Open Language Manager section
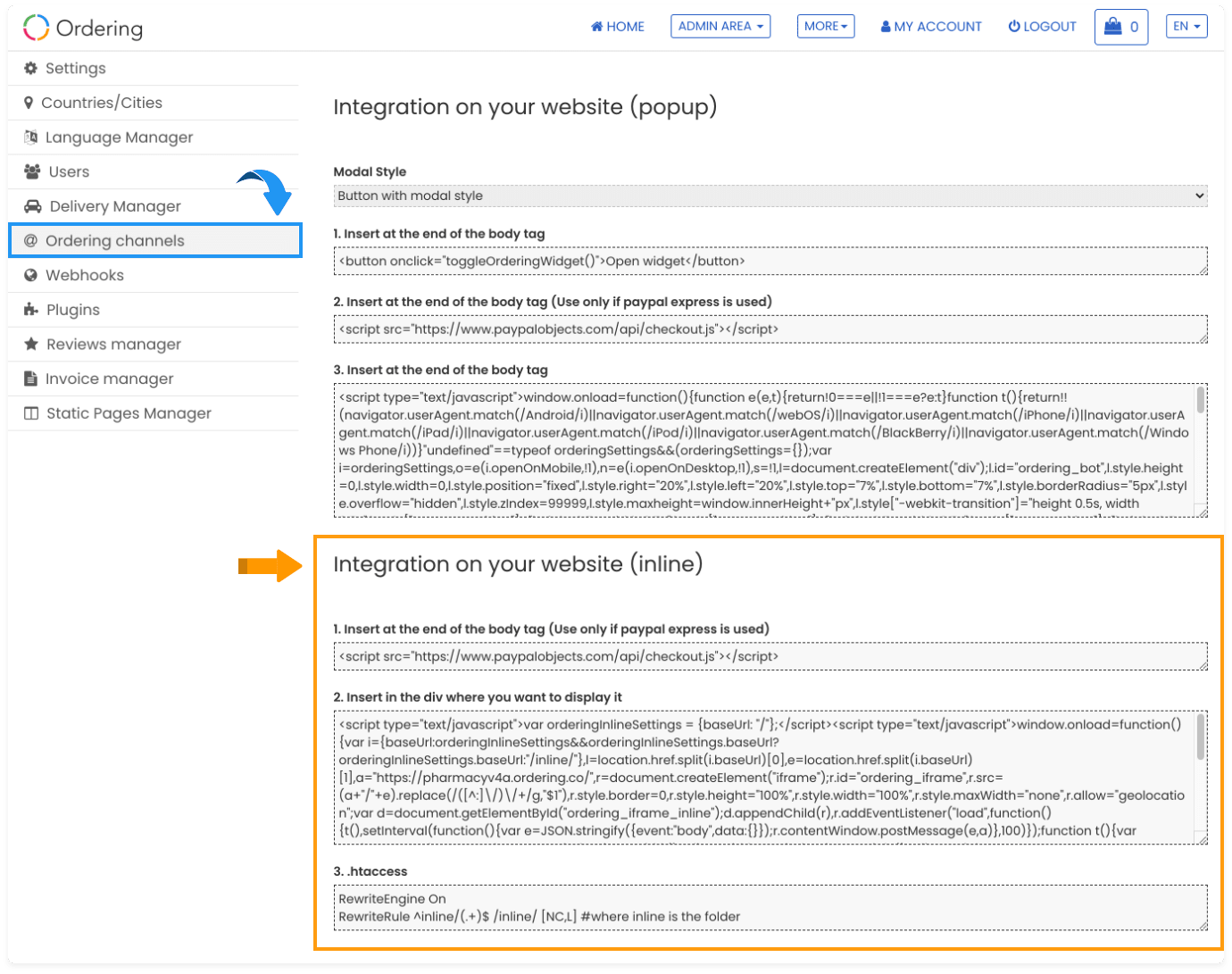The width and height of the screenshot is (1232, 974). pyautogui.click(x=154, y=137)
